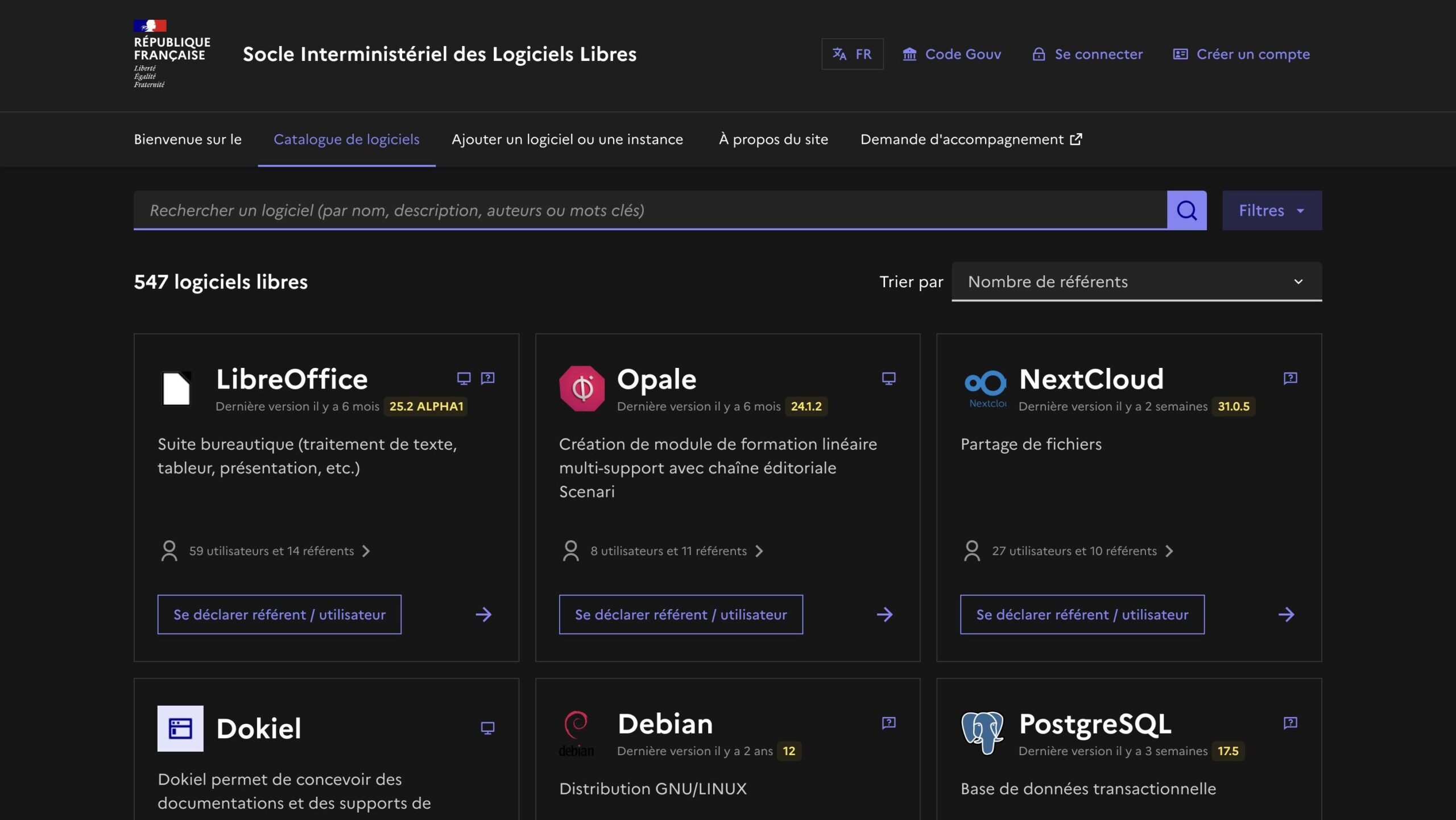Click Debian support question icon
Image resolution: width=1456 pixels, height=820 pixels.
point(888,723)
